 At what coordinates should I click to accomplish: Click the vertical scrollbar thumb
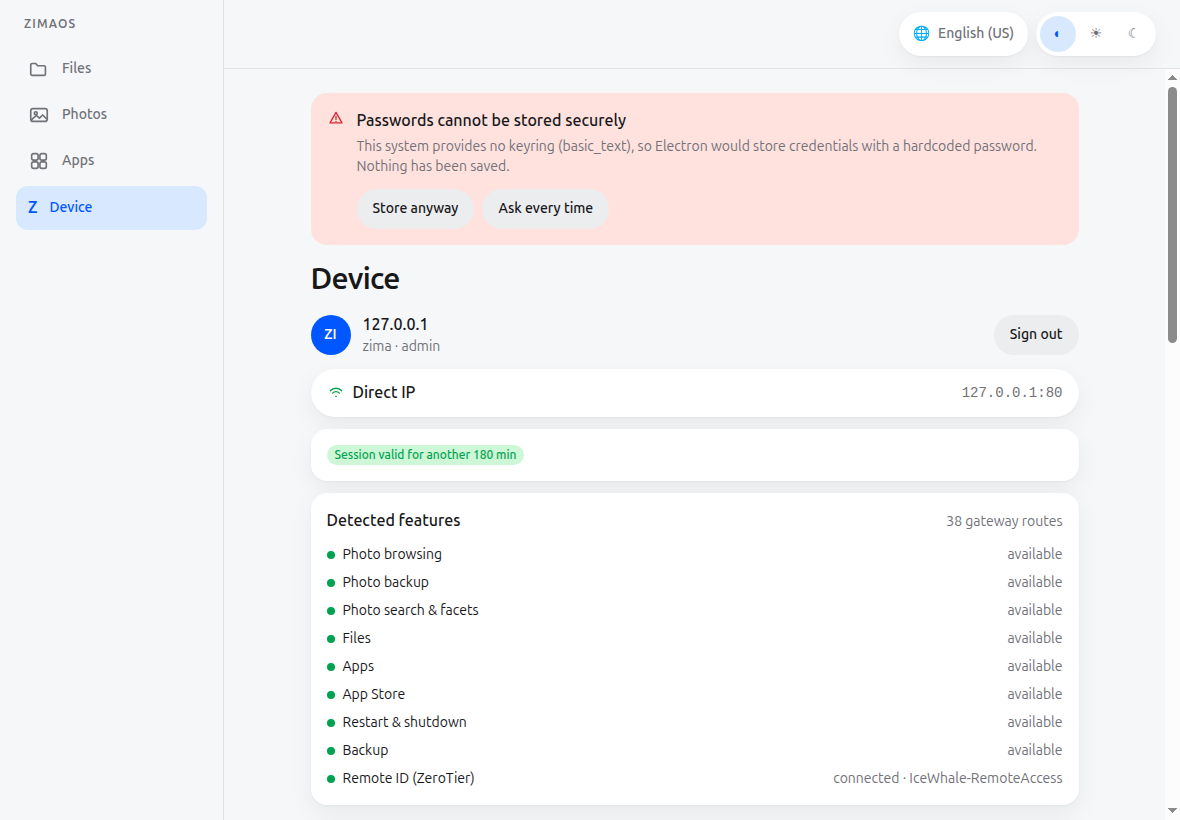coord(1172,214)
